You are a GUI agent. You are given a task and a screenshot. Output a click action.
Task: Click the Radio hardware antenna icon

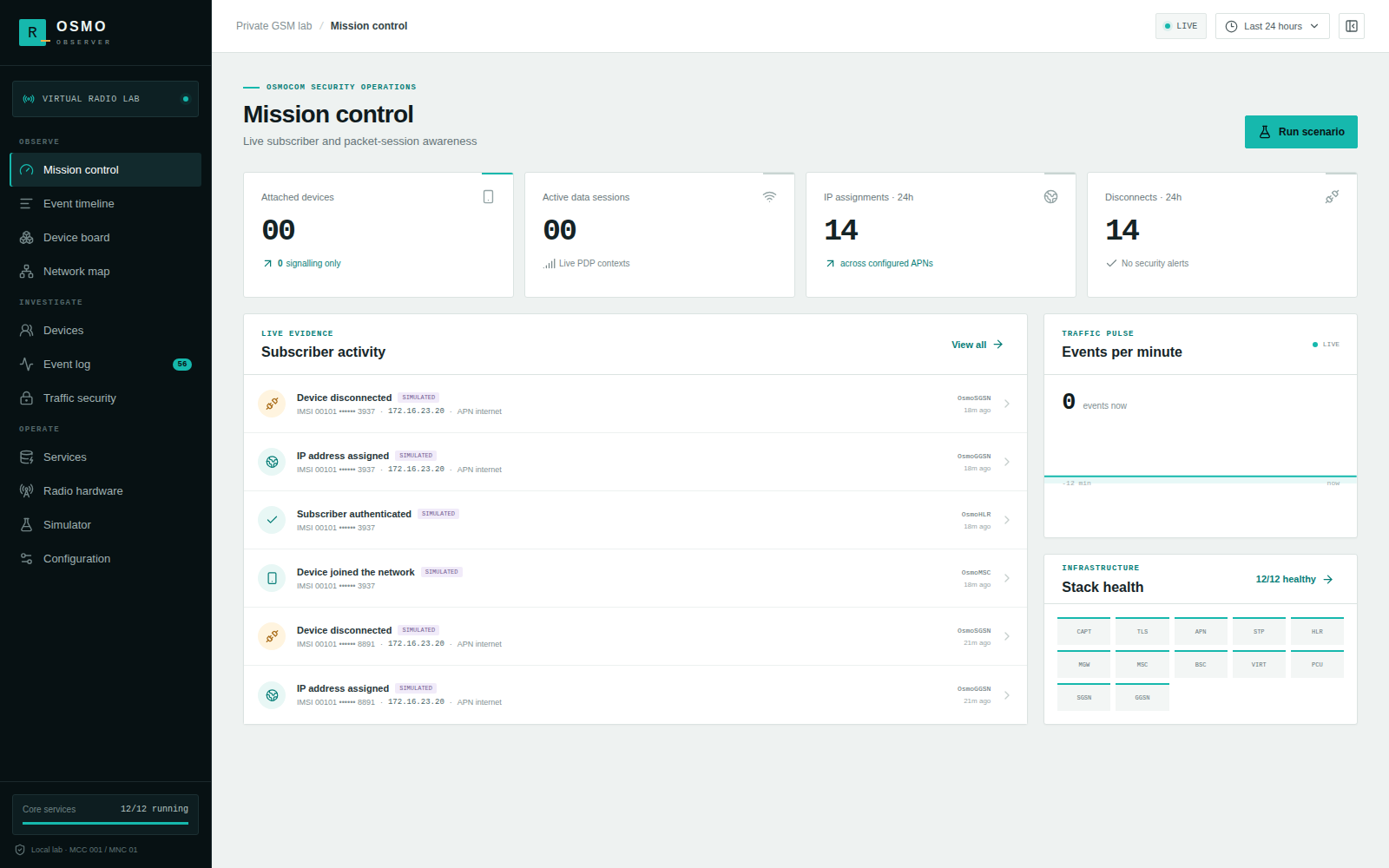pos(27,491)
